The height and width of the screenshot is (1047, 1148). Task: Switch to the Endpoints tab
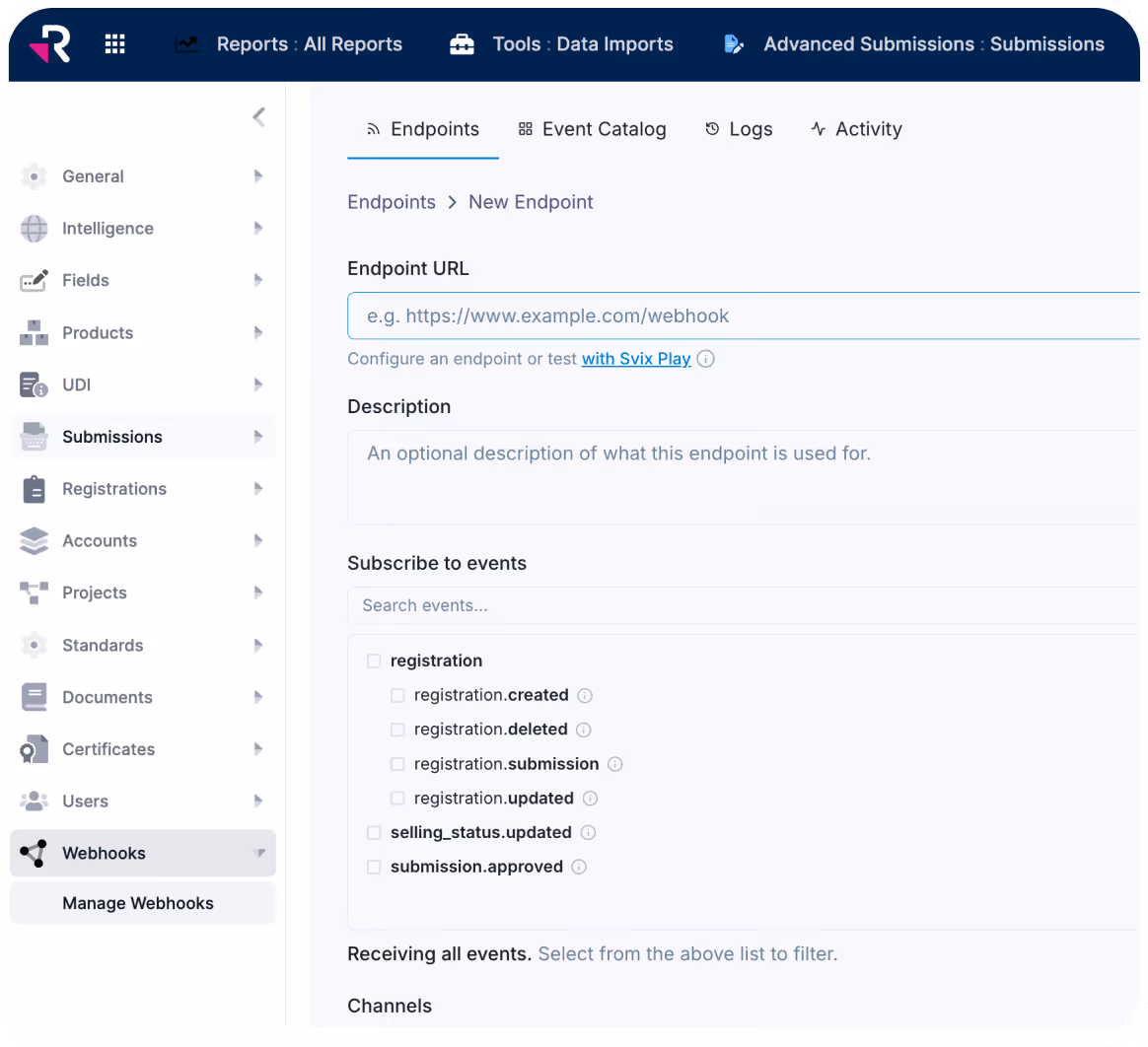(x=423, y=129)
